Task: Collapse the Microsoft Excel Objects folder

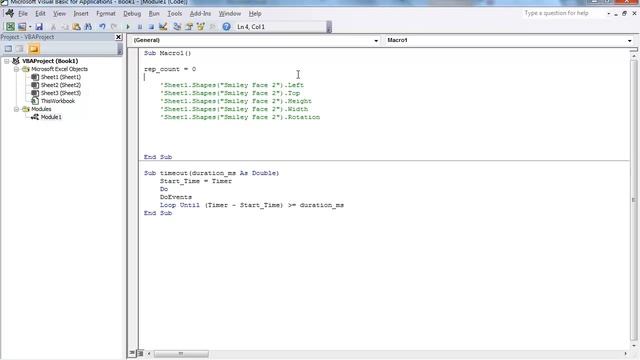Action: click(x=16, y=69)
